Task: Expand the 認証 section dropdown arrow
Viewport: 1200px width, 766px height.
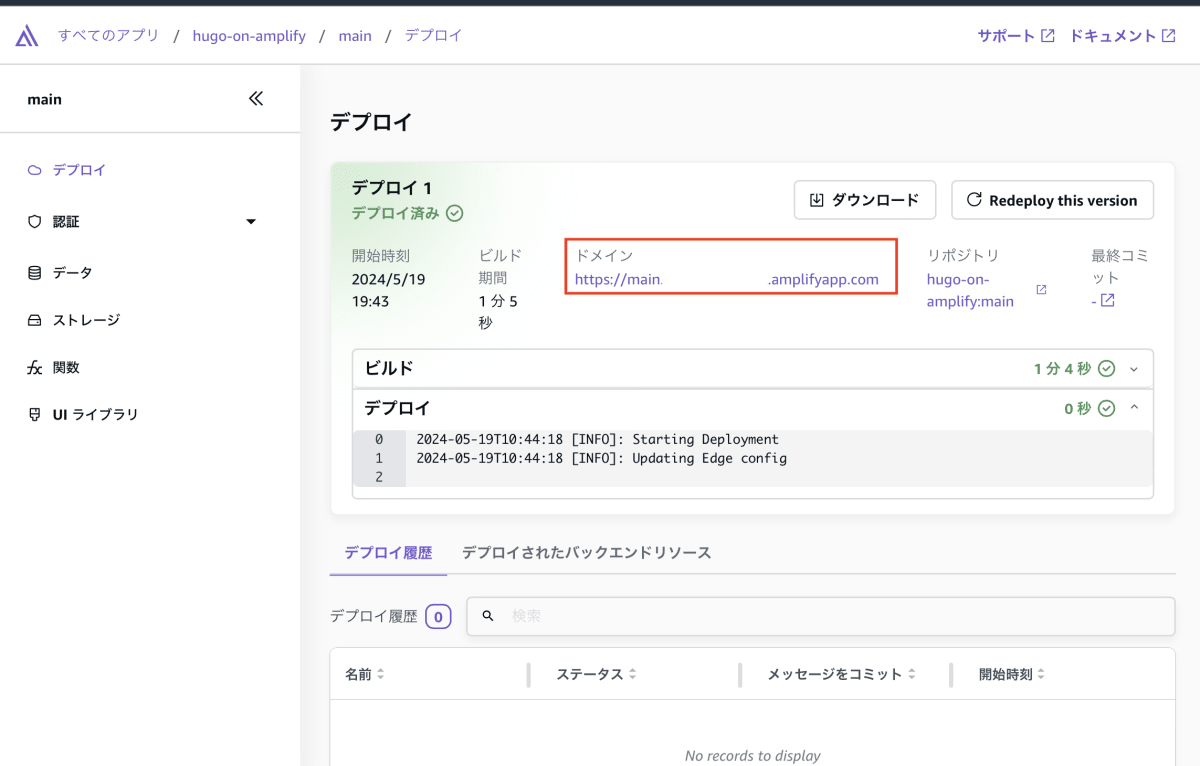Action: pos(250,221)
